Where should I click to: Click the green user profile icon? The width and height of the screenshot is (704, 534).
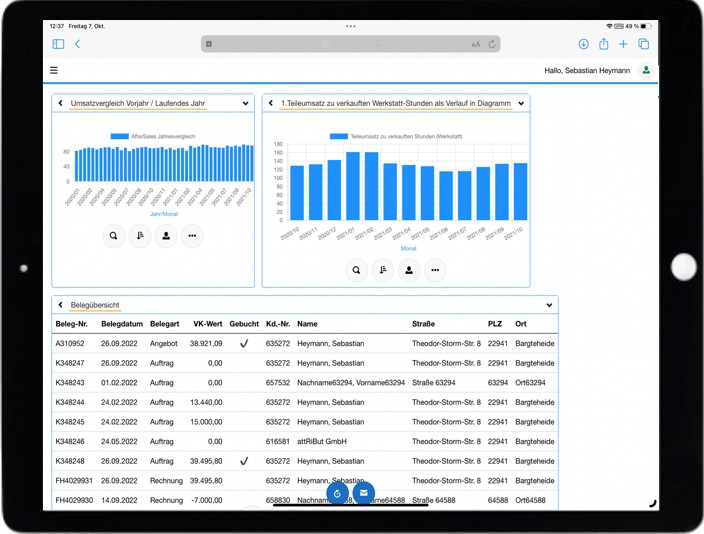[x=646, y=71]
